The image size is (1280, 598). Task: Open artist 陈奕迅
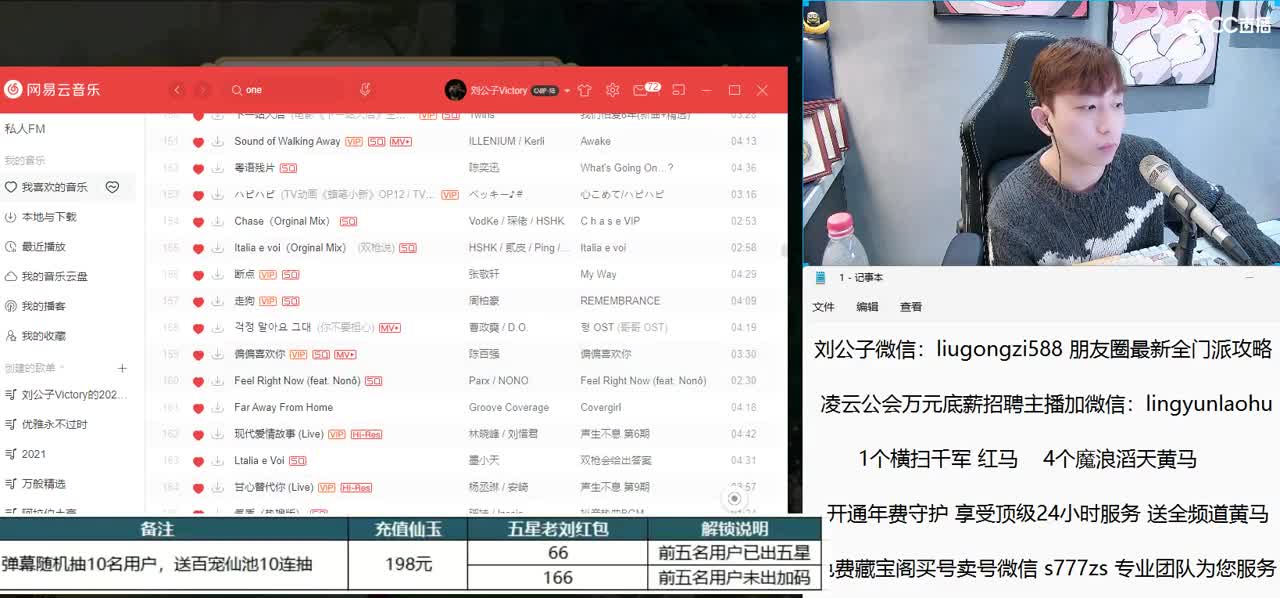[484, 168]
